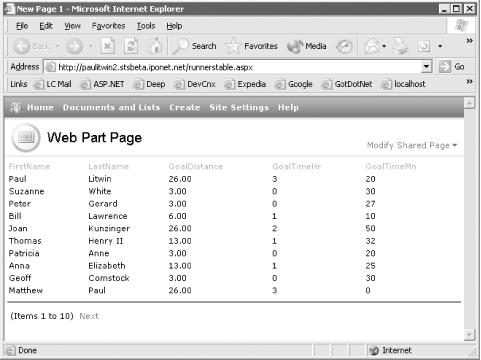Image resolution: width=481 pixels, height=360 pixels.
Task: Open the Favorites menu in menu bar
Action: (108, 26)
